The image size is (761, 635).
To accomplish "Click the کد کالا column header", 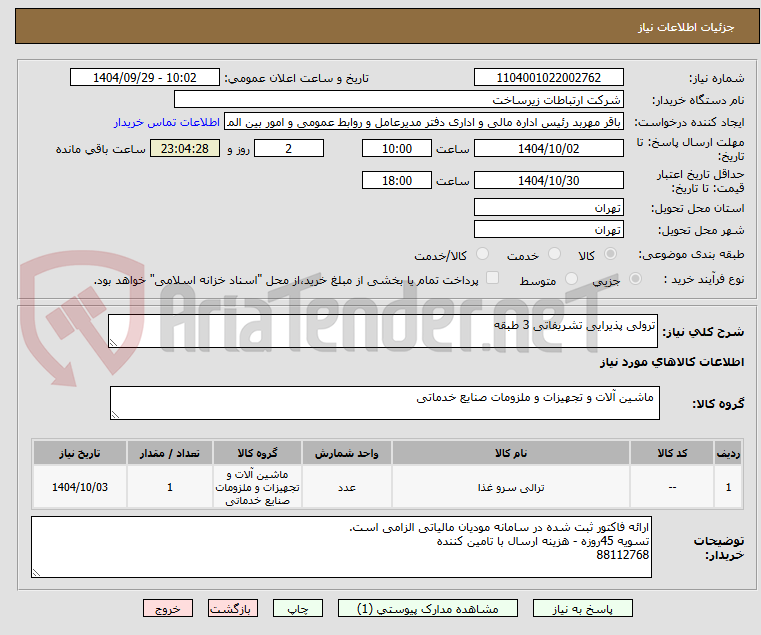I will click(x=672, y=453).
